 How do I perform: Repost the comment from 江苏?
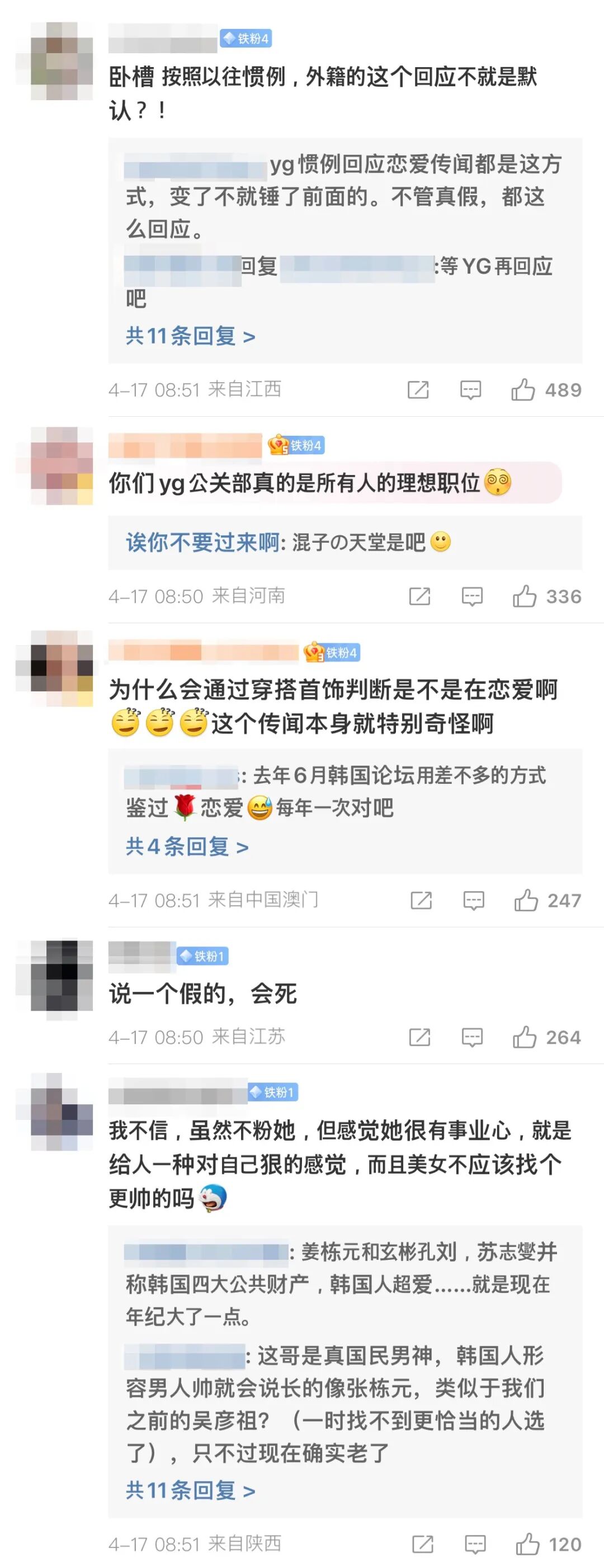(x=419, y=1037)
